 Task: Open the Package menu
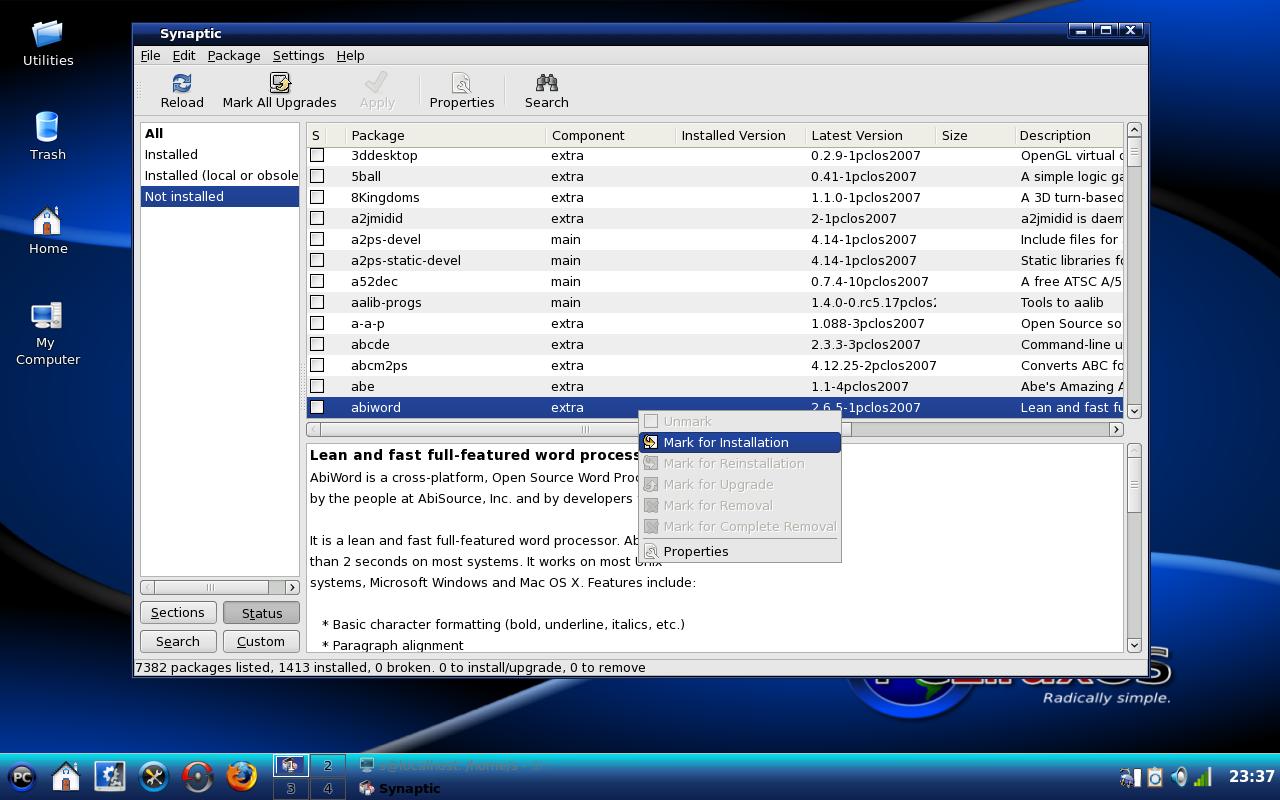pyautogui.click(x=234, y=55)
